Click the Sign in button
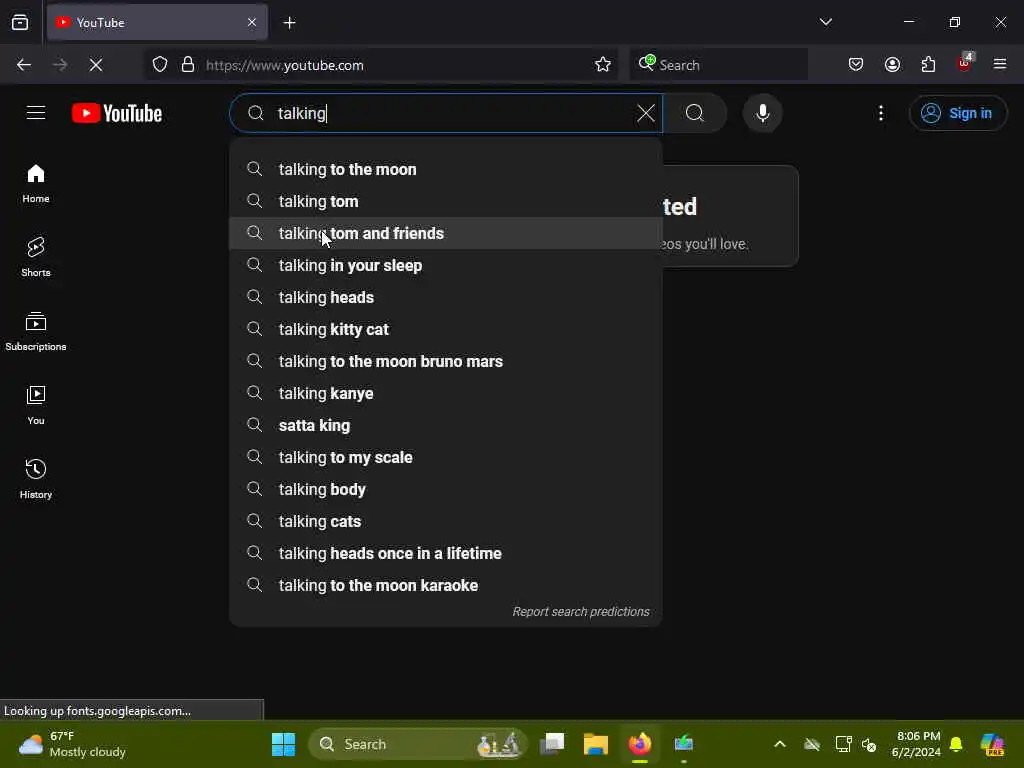 (x=957, y=113)
